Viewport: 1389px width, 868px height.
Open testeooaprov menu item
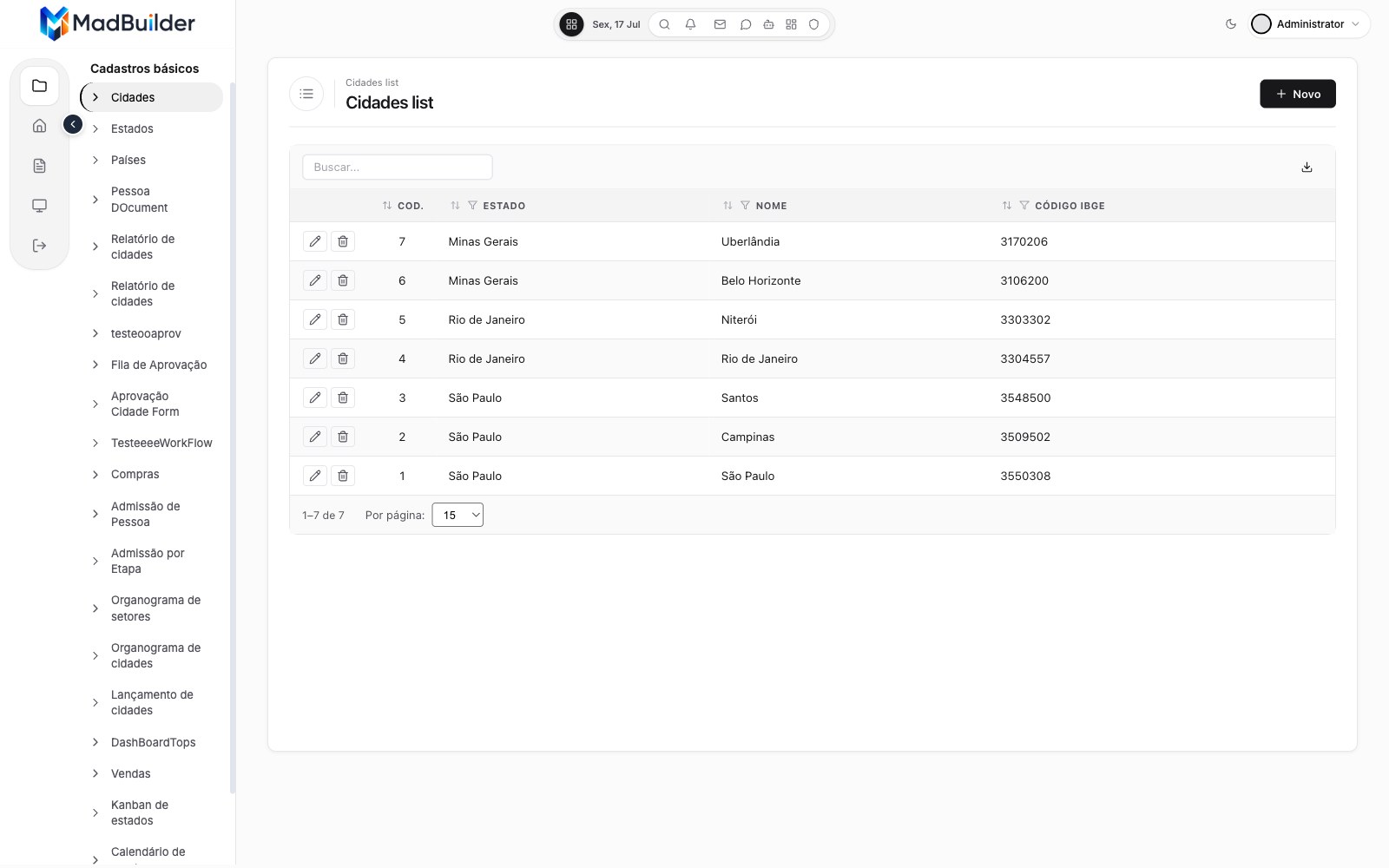click(146, 333)
